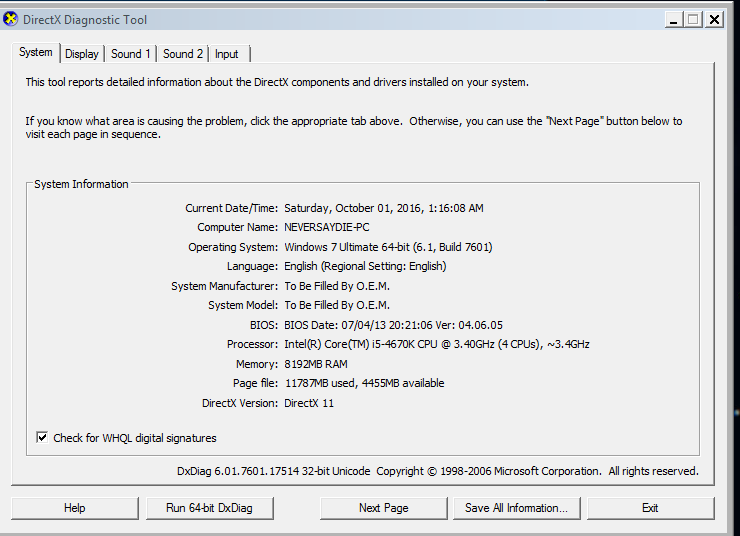Screen dimensions: 740x536
Task: Close the DirectX Diagnostic Tool window
Action: (x=714, y=20)
